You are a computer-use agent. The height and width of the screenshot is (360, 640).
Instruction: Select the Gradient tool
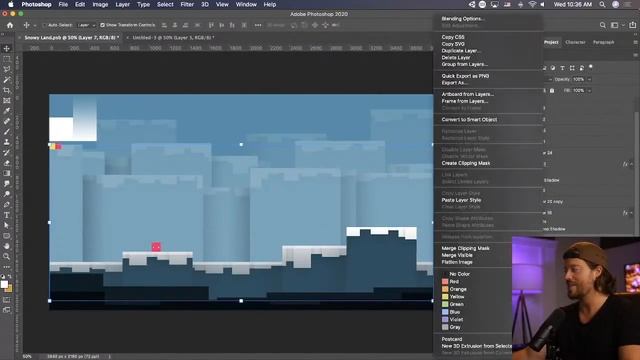(7, 173)
